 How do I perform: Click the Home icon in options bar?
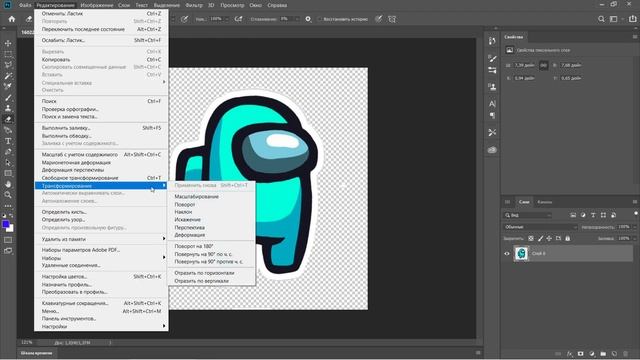11,19
